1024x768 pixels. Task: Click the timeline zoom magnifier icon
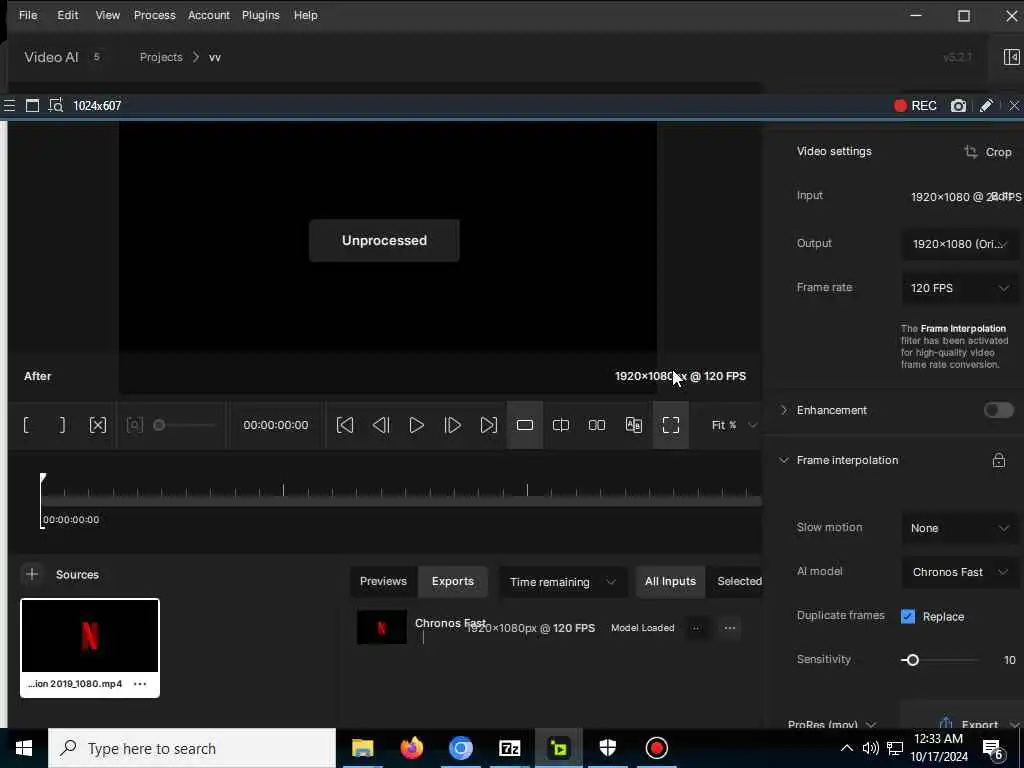point(135,425)
